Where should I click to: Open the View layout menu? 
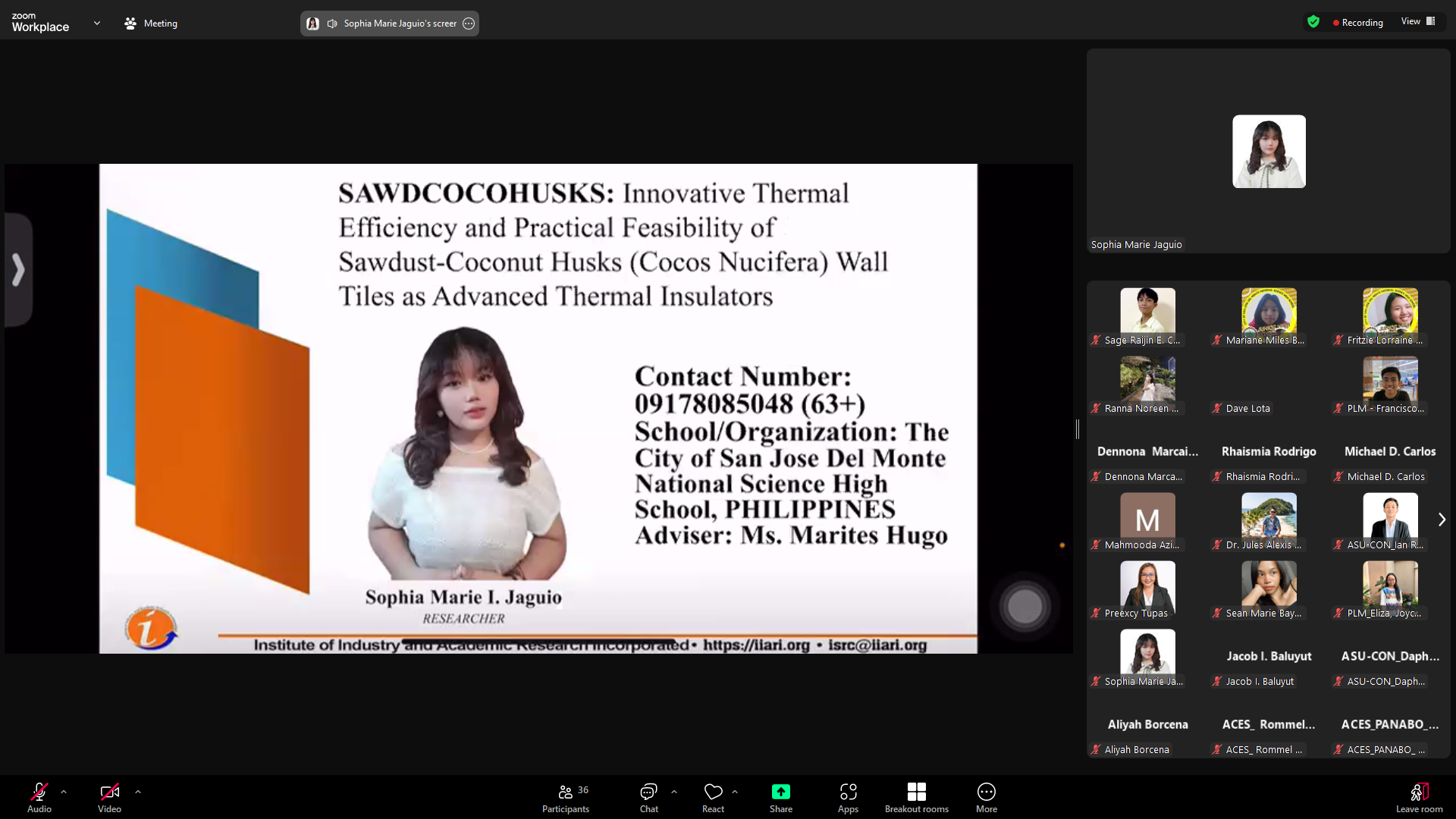tap(1417, 21)
